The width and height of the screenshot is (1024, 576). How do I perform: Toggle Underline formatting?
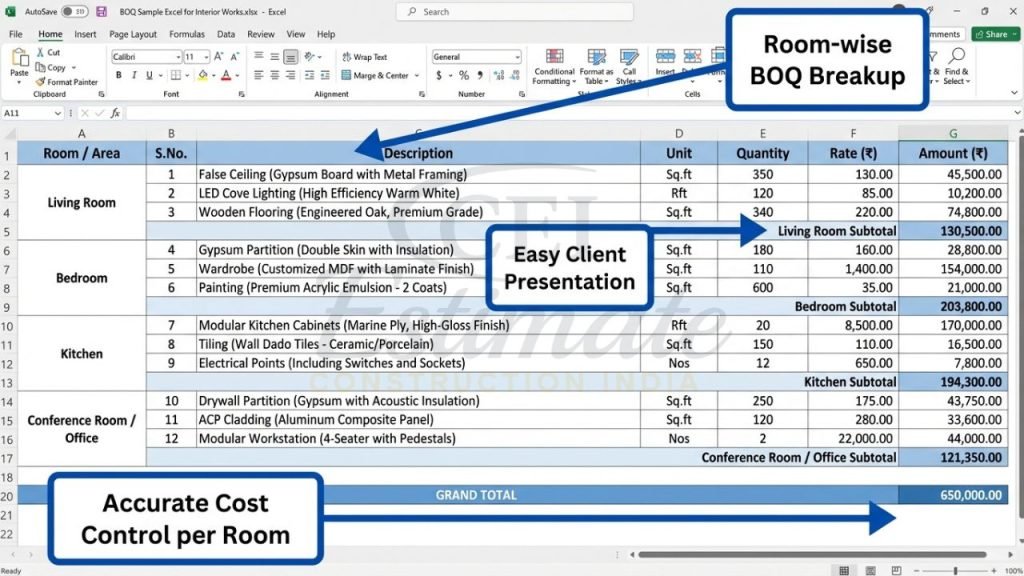150,76
